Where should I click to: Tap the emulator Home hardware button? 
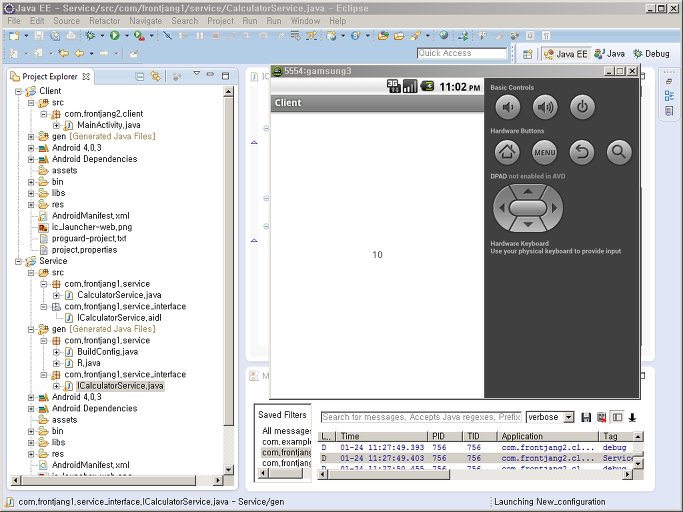point(507,153)
